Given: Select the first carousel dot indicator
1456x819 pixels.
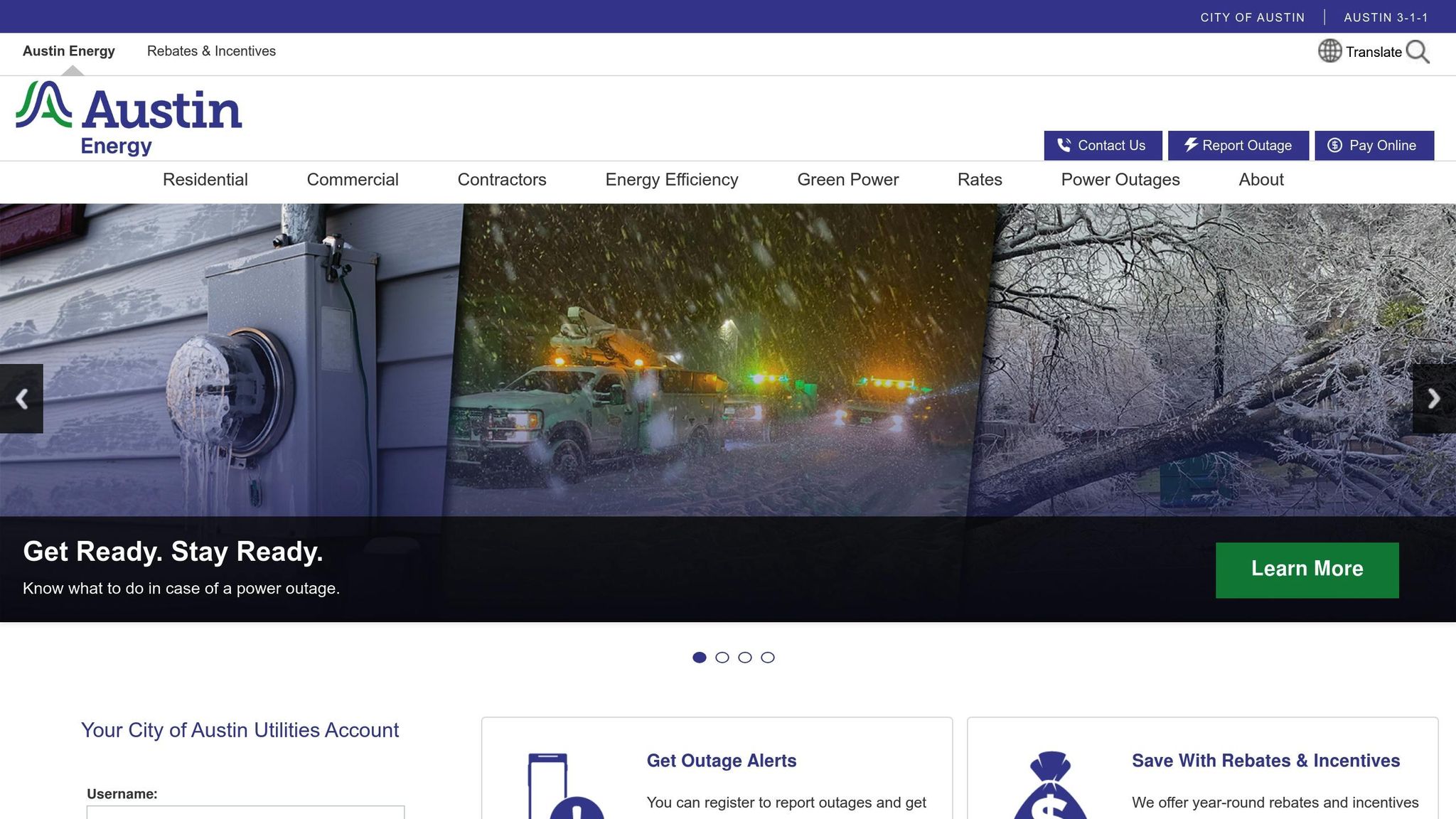Looking at the screenshot, I should 700,658.
